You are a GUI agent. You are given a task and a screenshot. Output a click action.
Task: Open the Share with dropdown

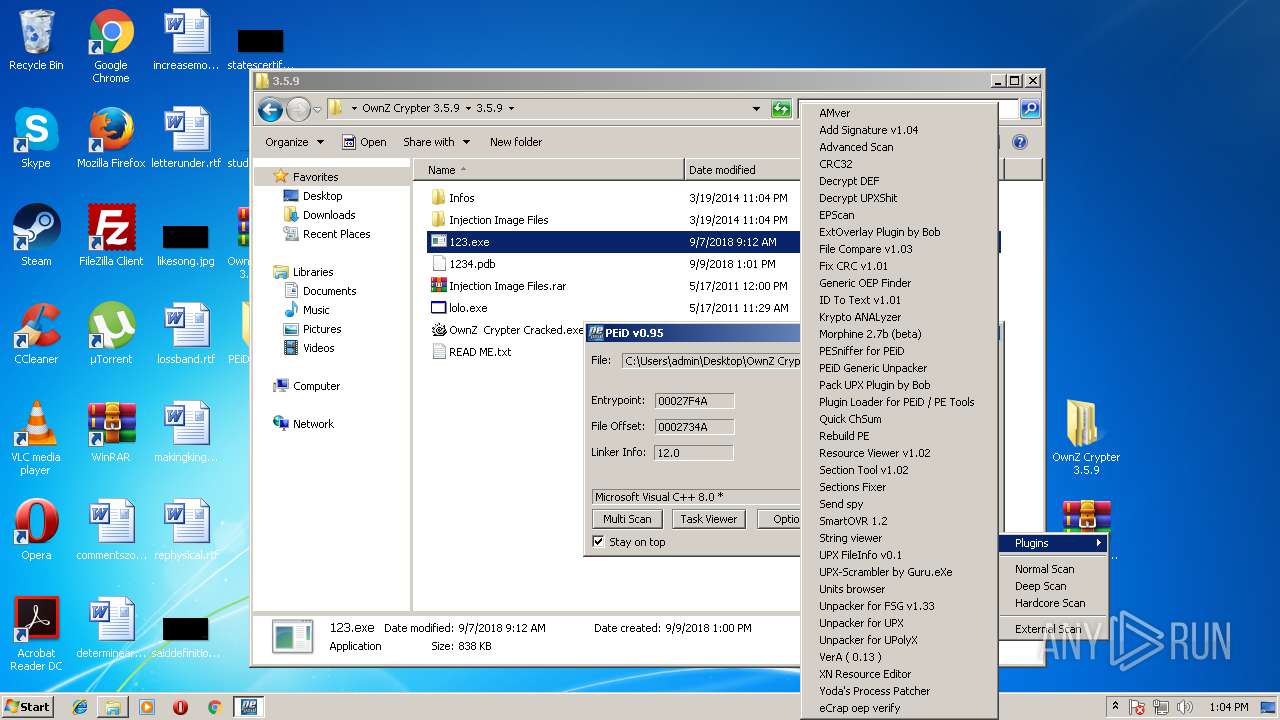click(x=436, y=142)
